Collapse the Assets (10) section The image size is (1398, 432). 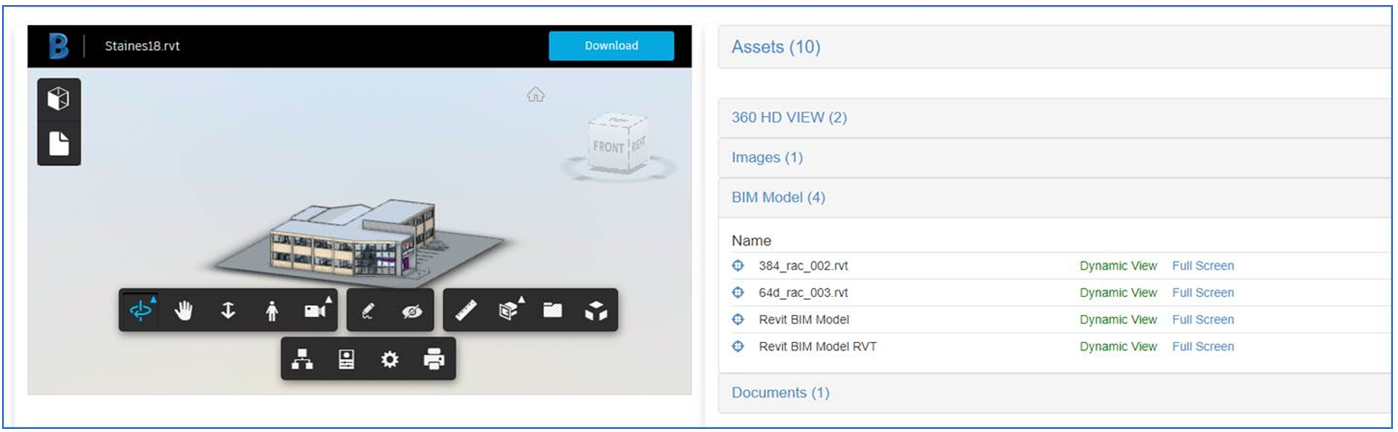tap(1054, 47)
